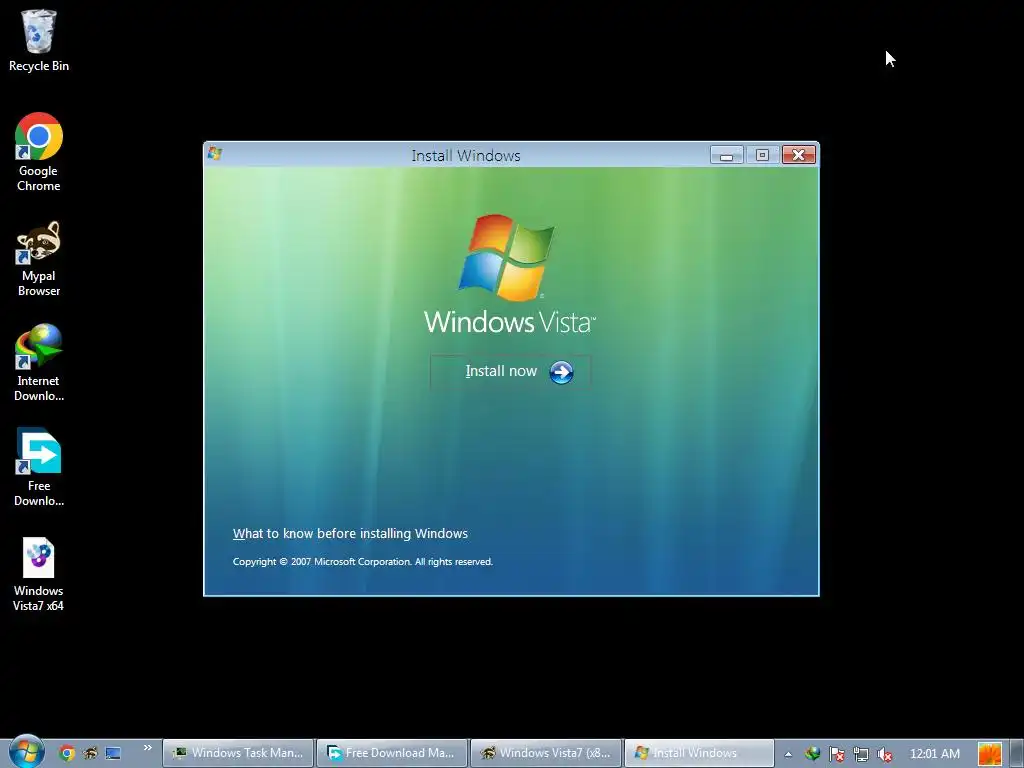Open Mypal Browser desktop shortcut
This screenshot has height=768, width=1024.
pos(39,259)
